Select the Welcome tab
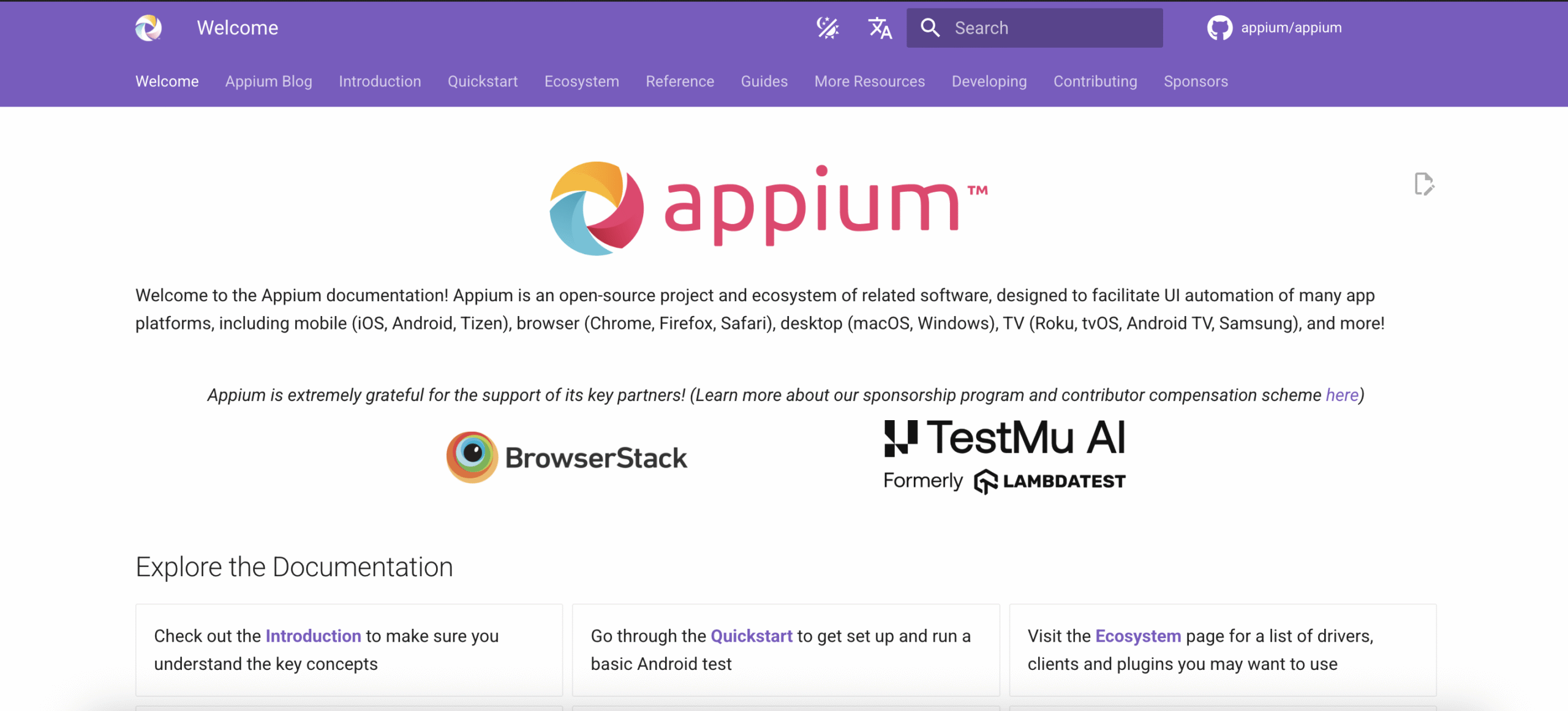Viewport: 1568px width, 711px height. (x=167, y=81)
